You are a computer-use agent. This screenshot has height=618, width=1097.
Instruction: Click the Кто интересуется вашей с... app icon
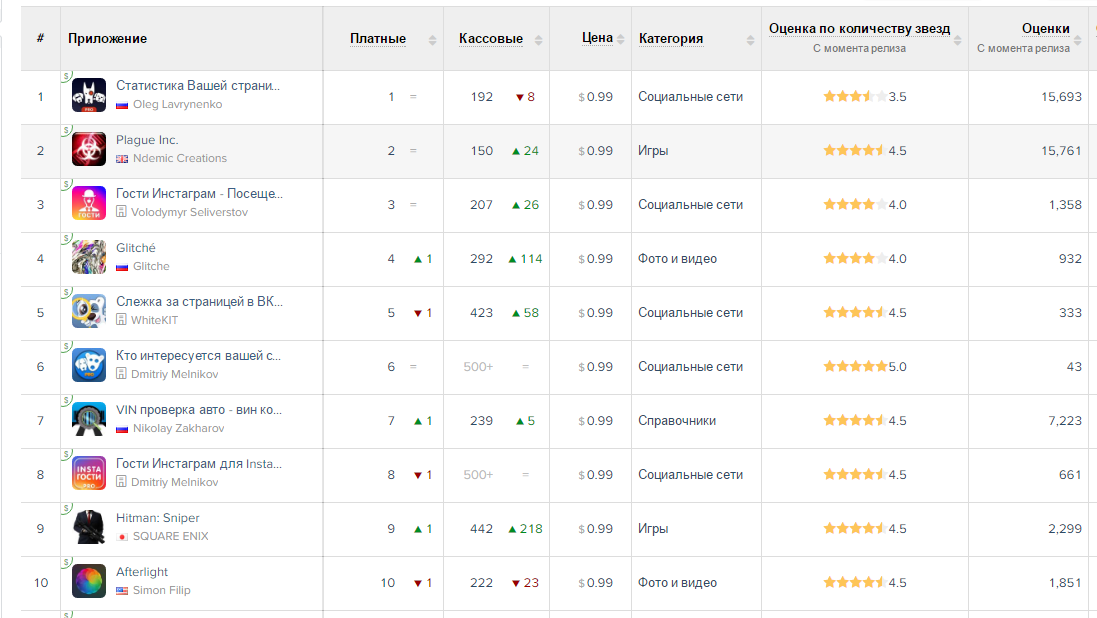click(x=89, y=365)
